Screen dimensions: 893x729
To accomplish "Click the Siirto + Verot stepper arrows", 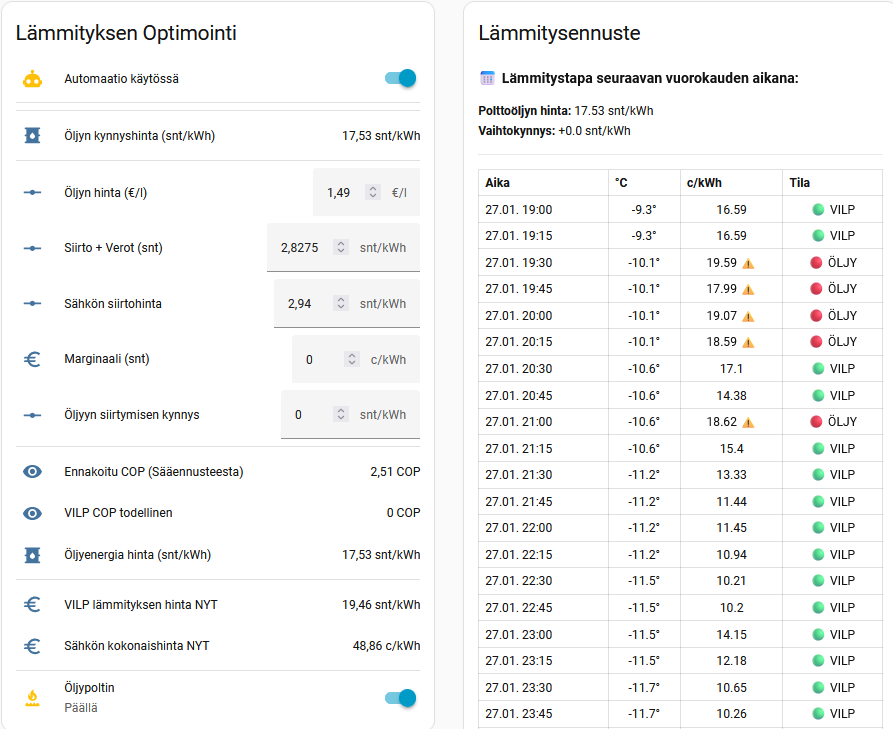I will pyautogui.click(x=340, y=247).
